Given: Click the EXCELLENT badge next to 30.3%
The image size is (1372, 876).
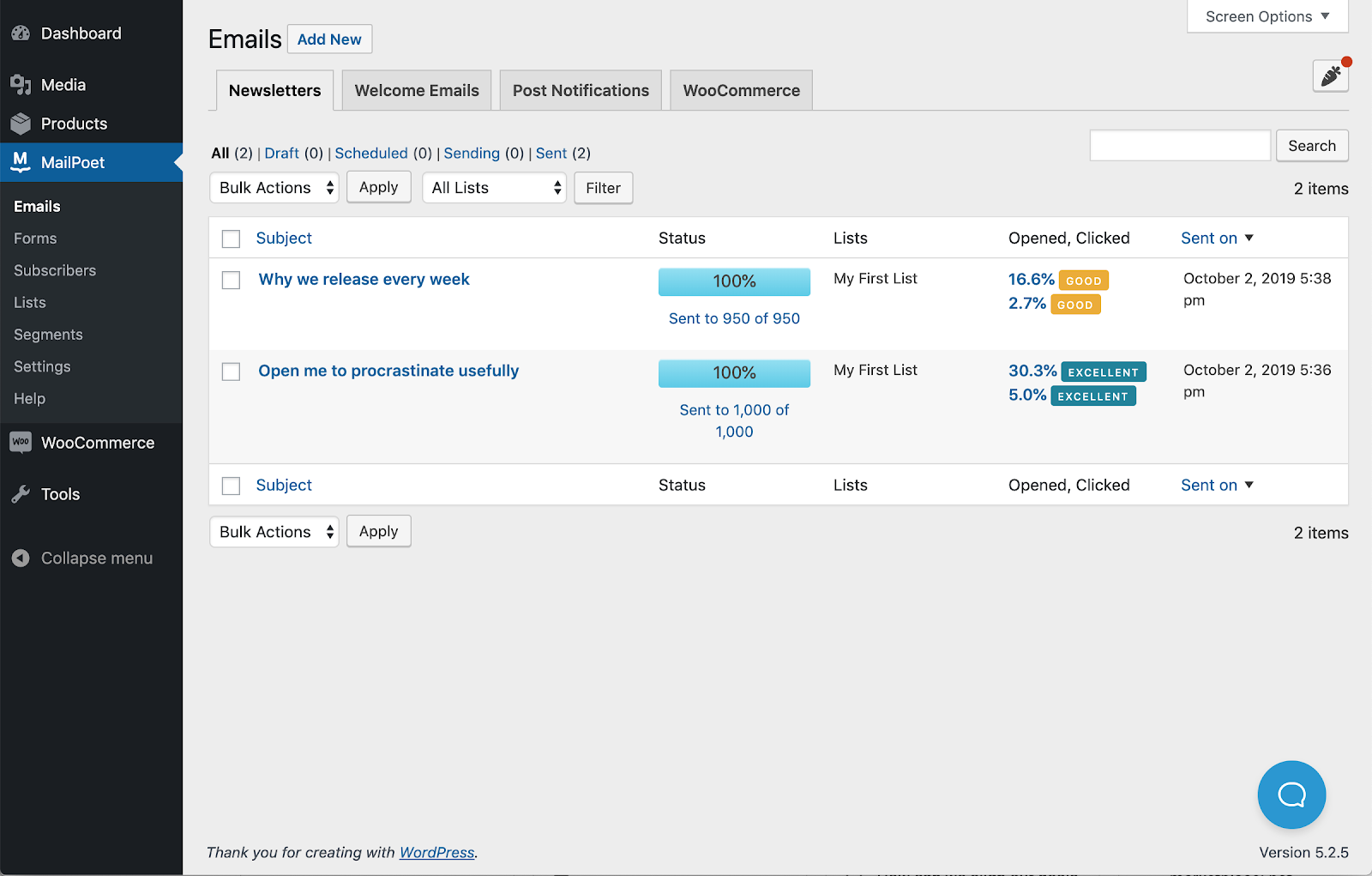Looking at the screenshot, I should pos(1104,372).
